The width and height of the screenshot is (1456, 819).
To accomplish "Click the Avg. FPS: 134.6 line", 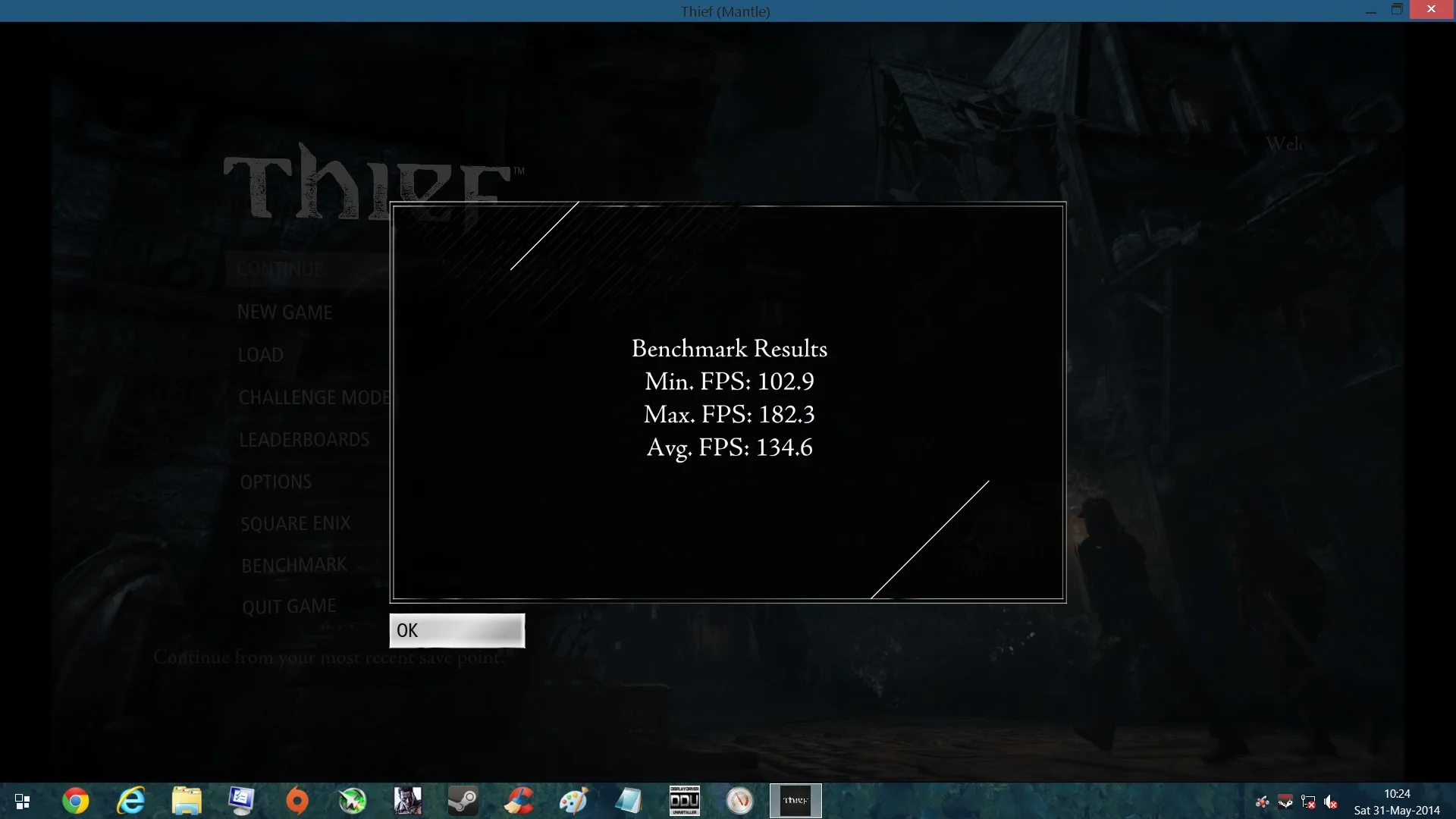I will pos(730,448).
